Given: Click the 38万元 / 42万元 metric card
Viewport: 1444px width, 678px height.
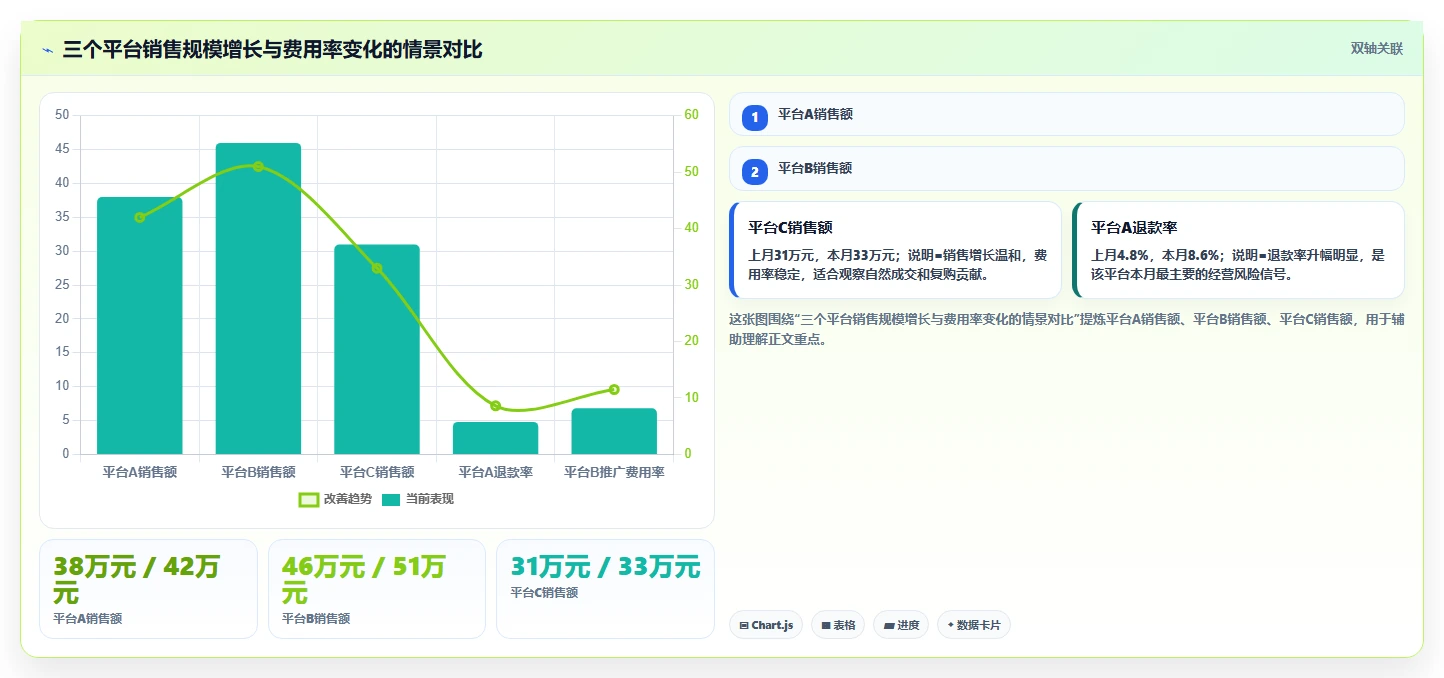Looking at the screenshot, I should coord(148,589).
